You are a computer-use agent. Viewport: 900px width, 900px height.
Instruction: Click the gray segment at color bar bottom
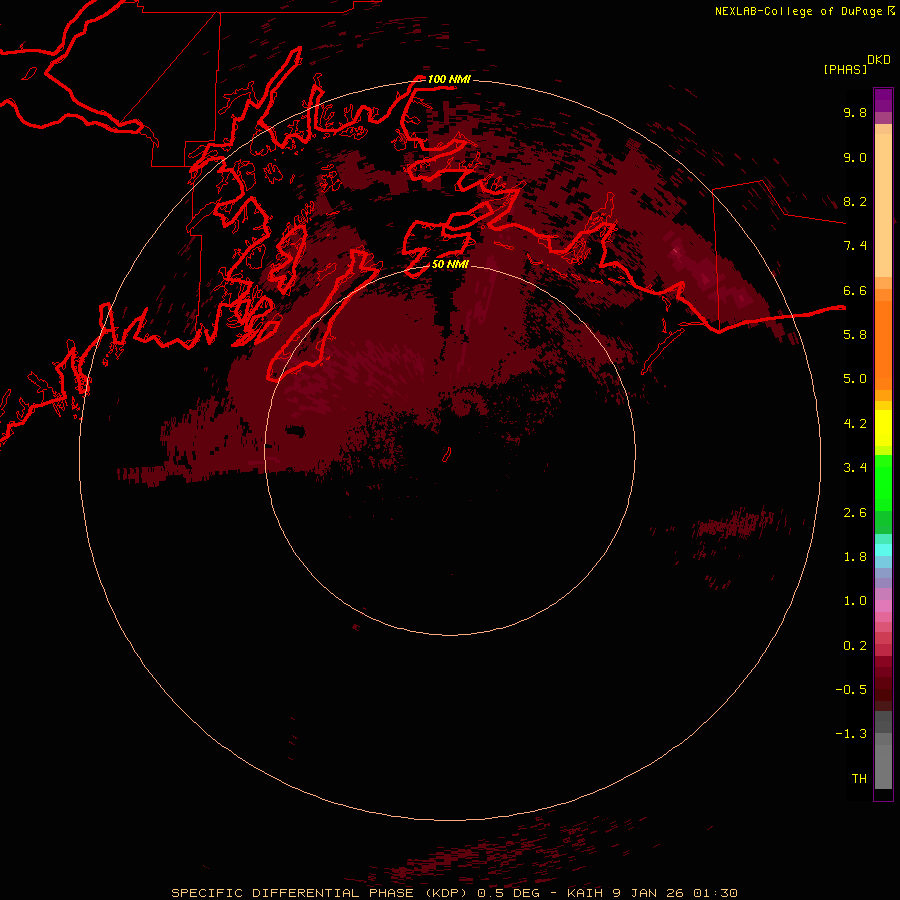(883, 766)
